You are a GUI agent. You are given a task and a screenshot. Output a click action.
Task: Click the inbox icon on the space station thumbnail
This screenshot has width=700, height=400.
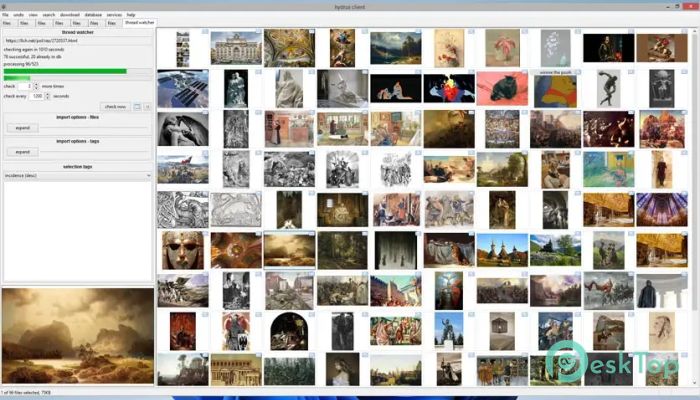(205, 72)
